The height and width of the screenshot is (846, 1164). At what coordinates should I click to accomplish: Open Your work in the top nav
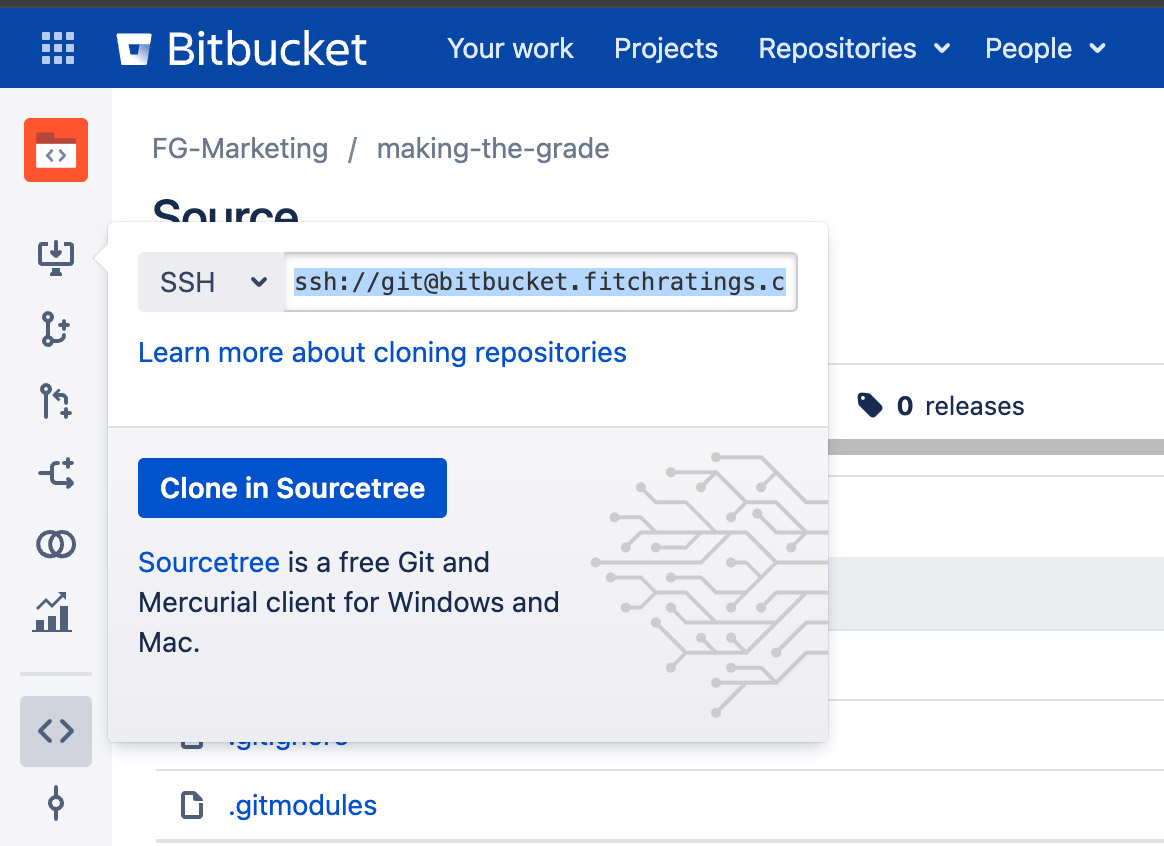510,49
